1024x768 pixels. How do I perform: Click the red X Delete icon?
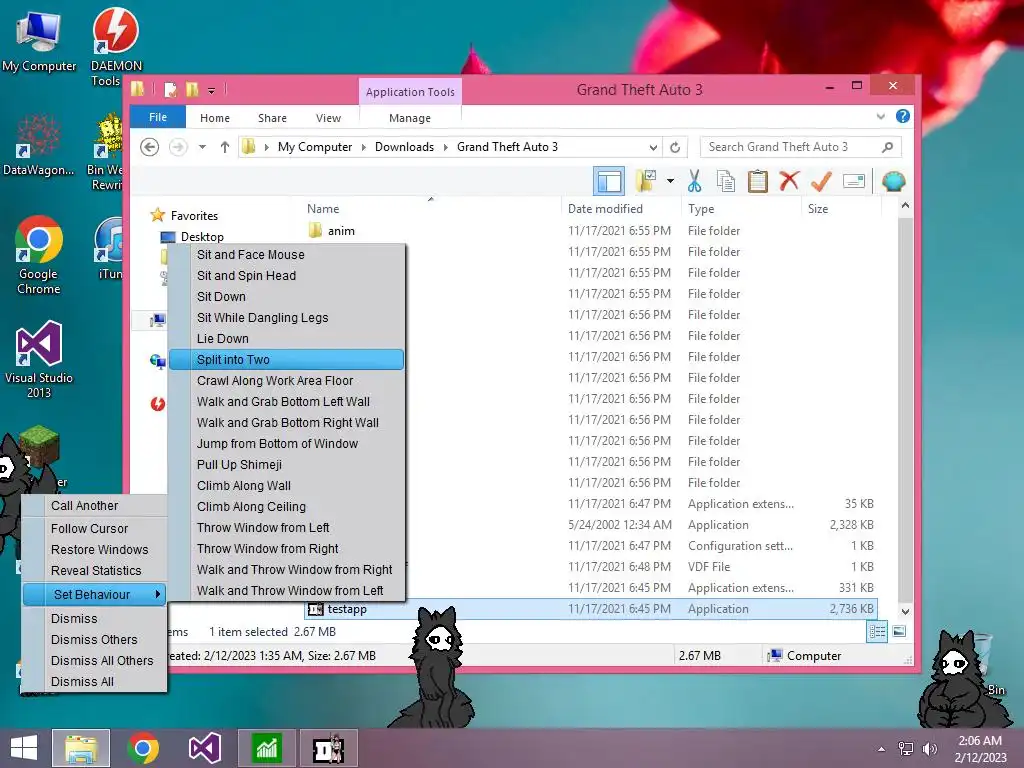789,180
